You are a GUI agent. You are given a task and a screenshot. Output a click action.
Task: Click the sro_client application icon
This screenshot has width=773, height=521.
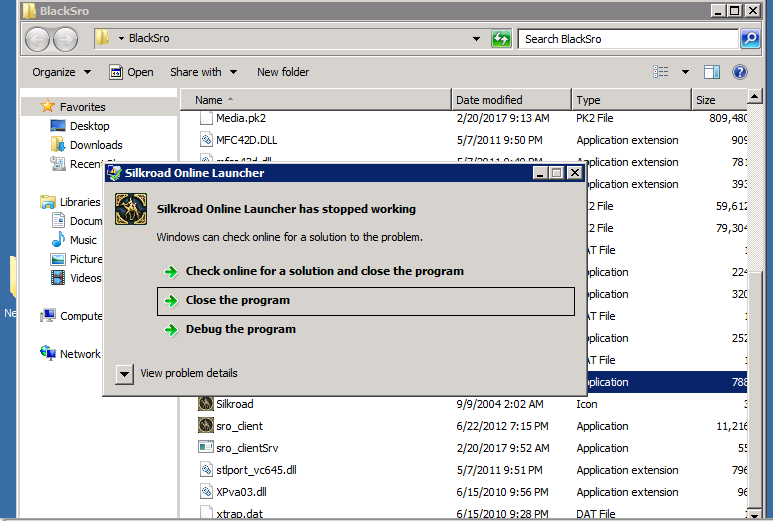pos(206,425)
